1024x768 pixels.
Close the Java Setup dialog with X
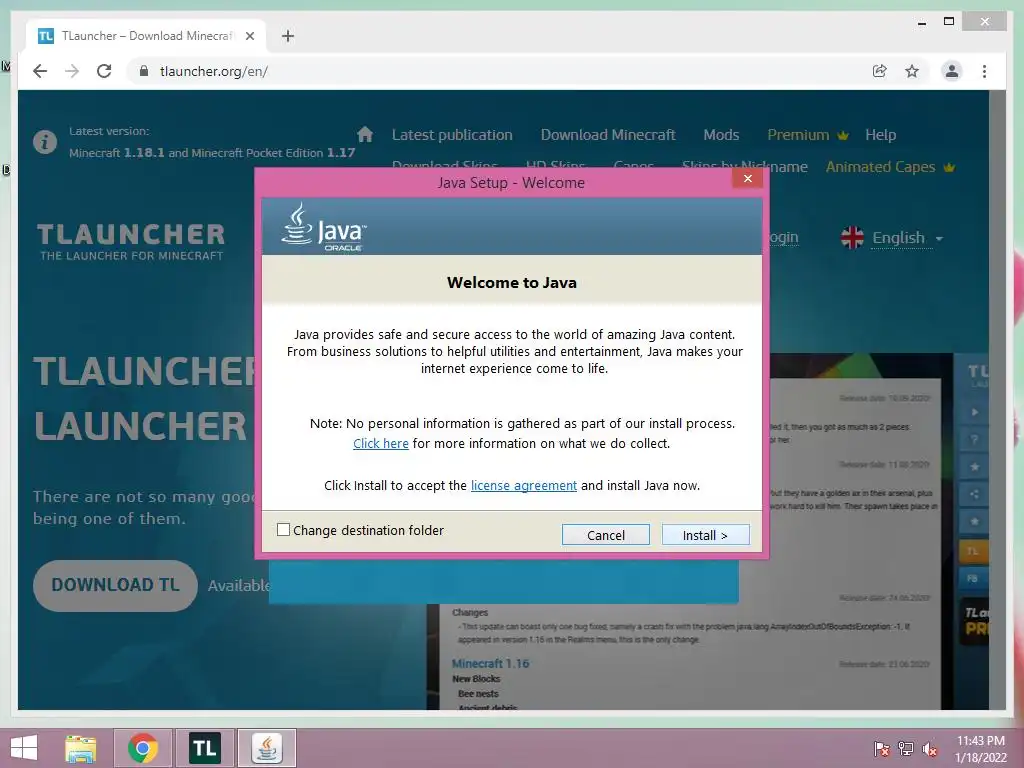(x=748, y=178)
